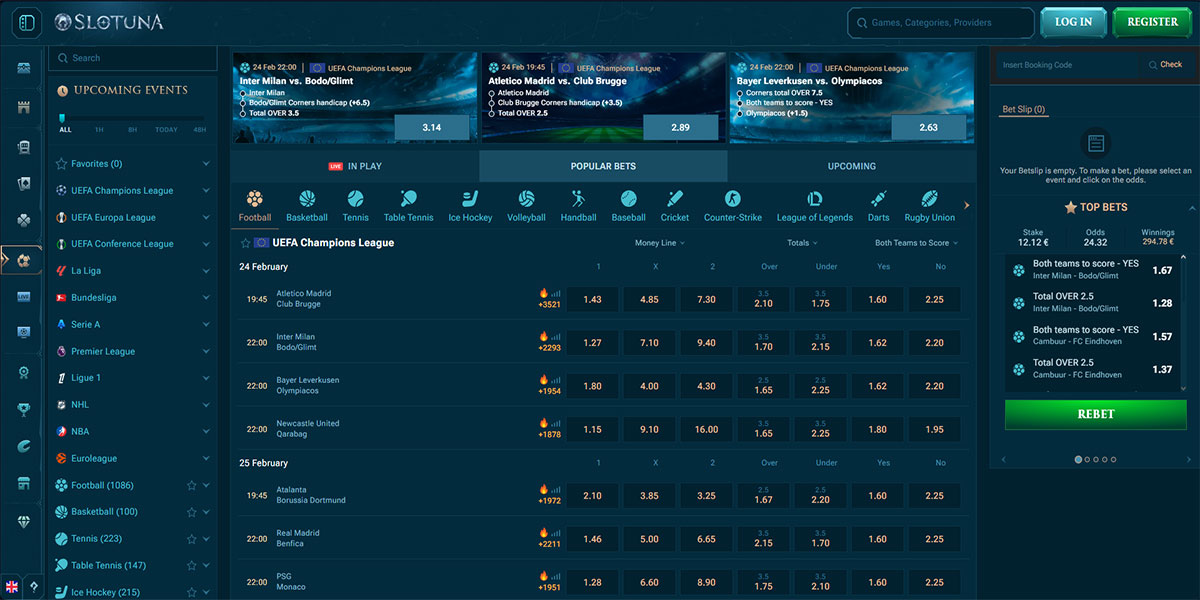Open the Totals dropdown
Screen dimensions: 1200x600
801,242
